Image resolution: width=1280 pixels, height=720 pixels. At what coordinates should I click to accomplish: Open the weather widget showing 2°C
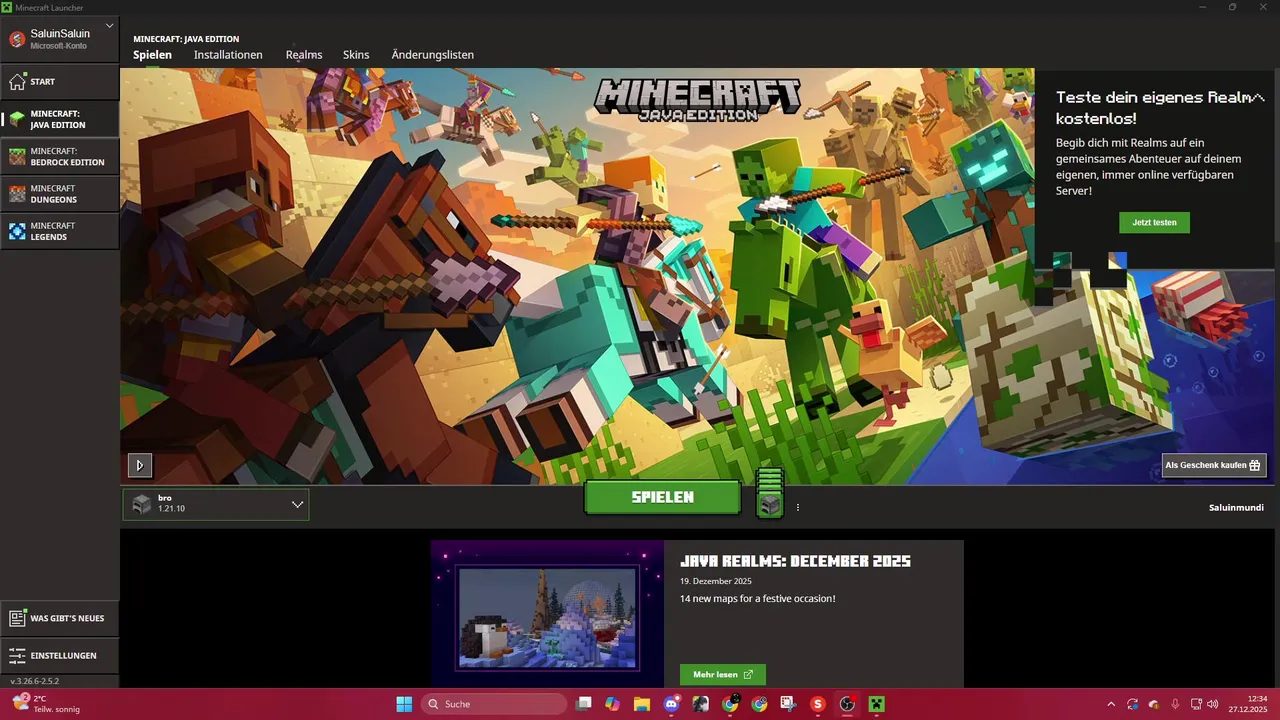coord(44,704)
